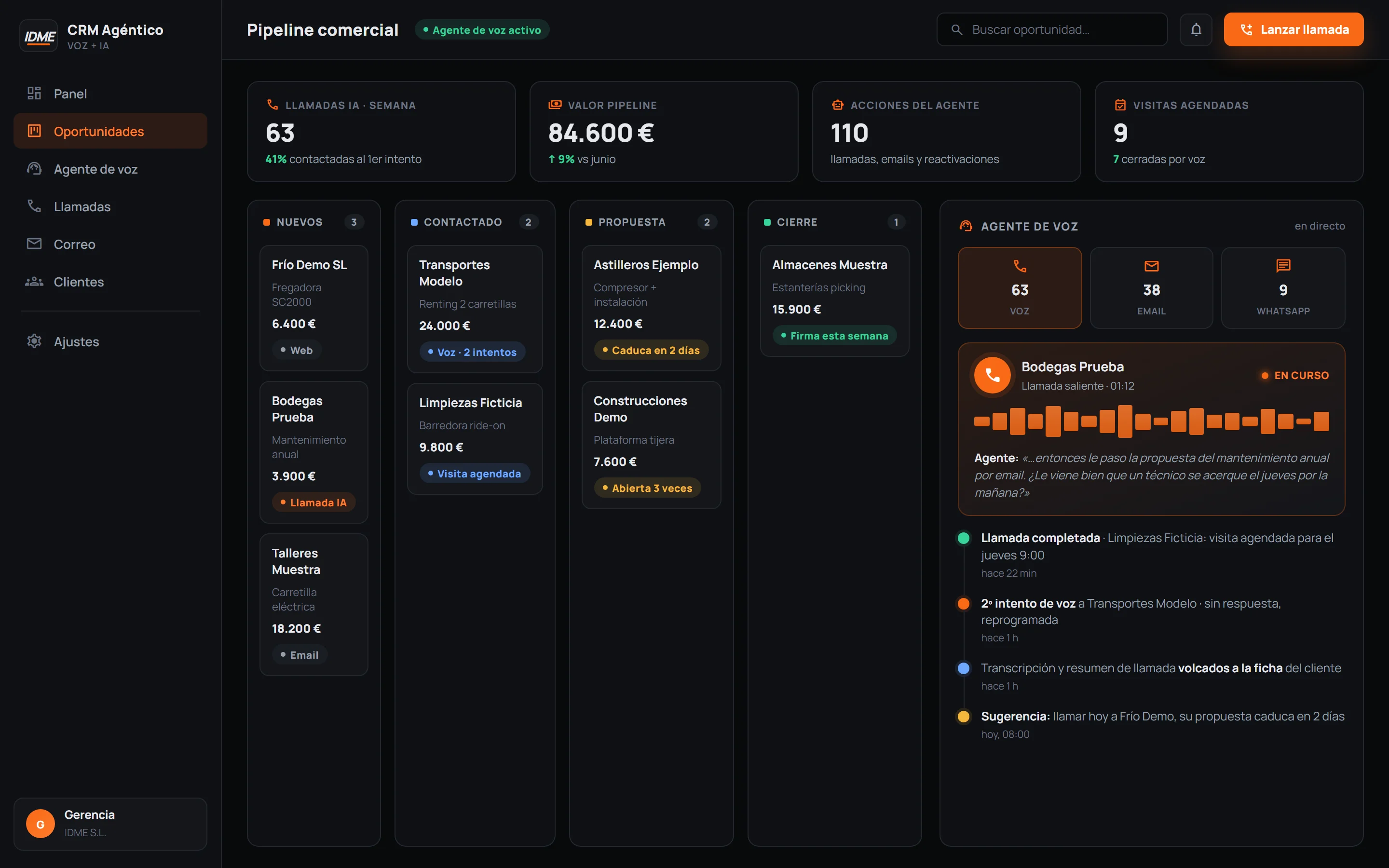This screenshot has height=868, width=1389.
Task: Open the Astilleros Ejemplo opportunity card
Action: coord(652,308)
